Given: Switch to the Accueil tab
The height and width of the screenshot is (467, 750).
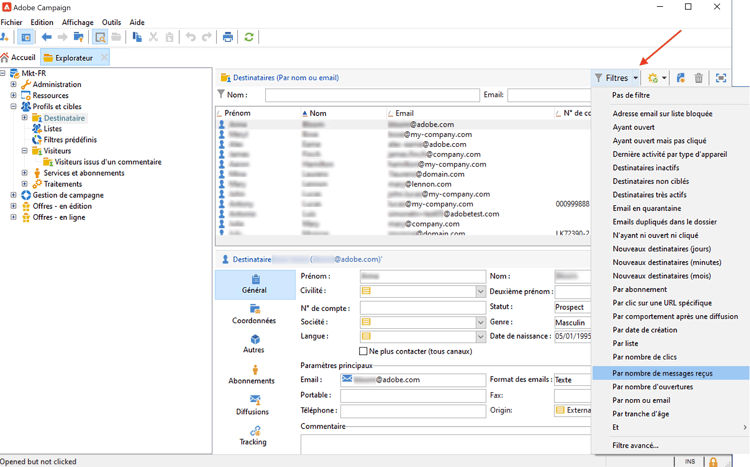Looking at the screenshot, I should (18, 58).
